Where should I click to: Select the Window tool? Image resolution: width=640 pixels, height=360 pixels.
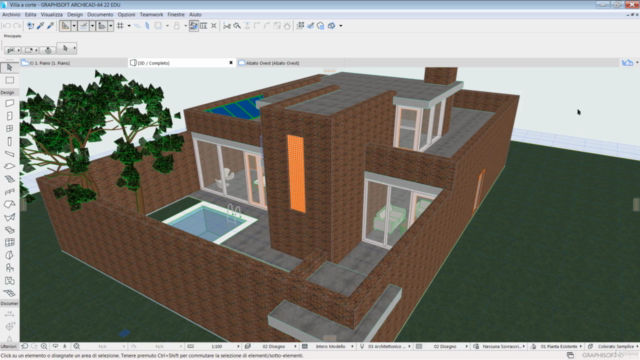(9, 129)
